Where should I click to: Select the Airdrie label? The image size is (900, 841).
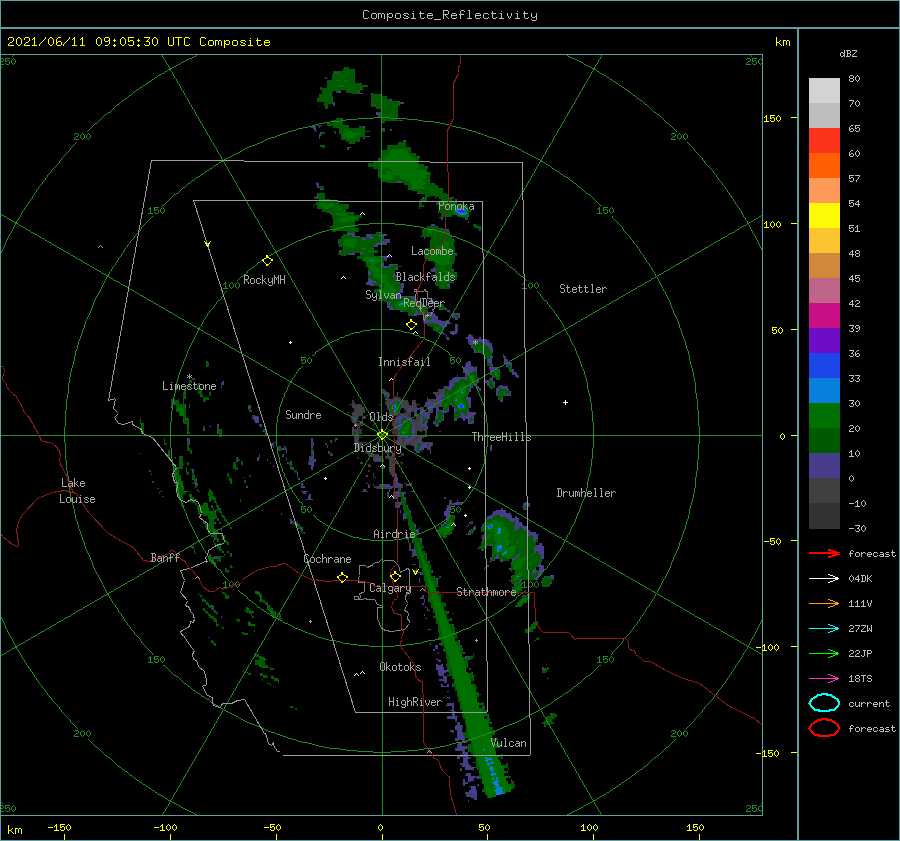pyautogui.click(x=394, y=534)
